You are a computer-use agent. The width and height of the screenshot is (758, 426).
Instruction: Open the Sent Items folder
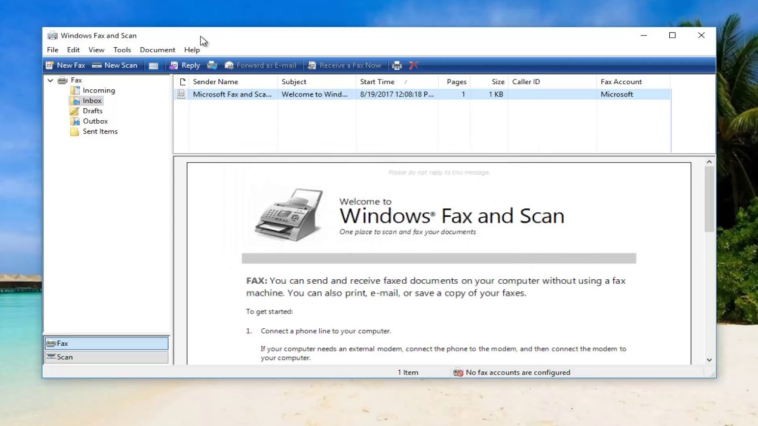click(x=94, y=132)
